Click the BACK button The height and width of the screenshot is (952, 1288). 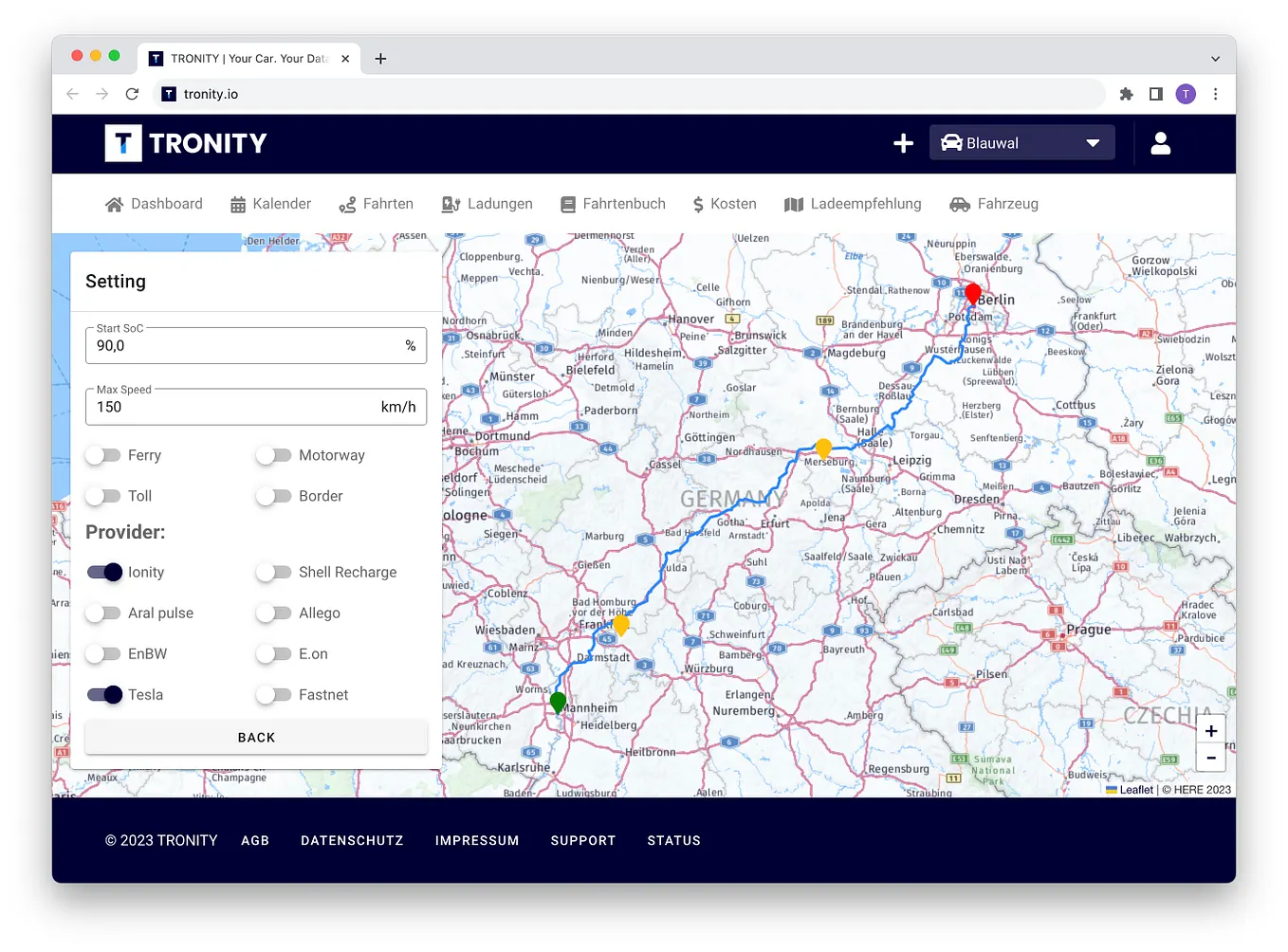pyautogui.click(x=256, y=737)
